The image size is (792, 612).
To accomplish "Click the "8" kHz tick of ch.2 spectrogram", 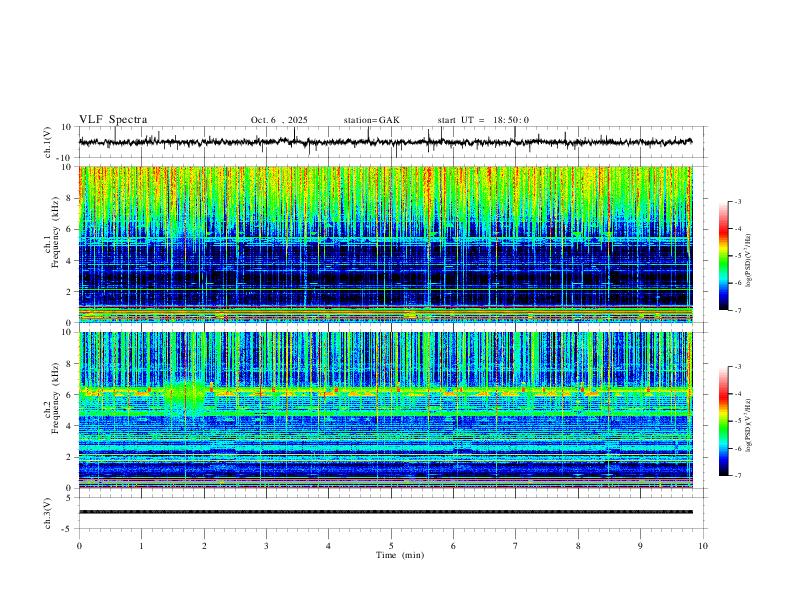I will [x=70, y=364].
